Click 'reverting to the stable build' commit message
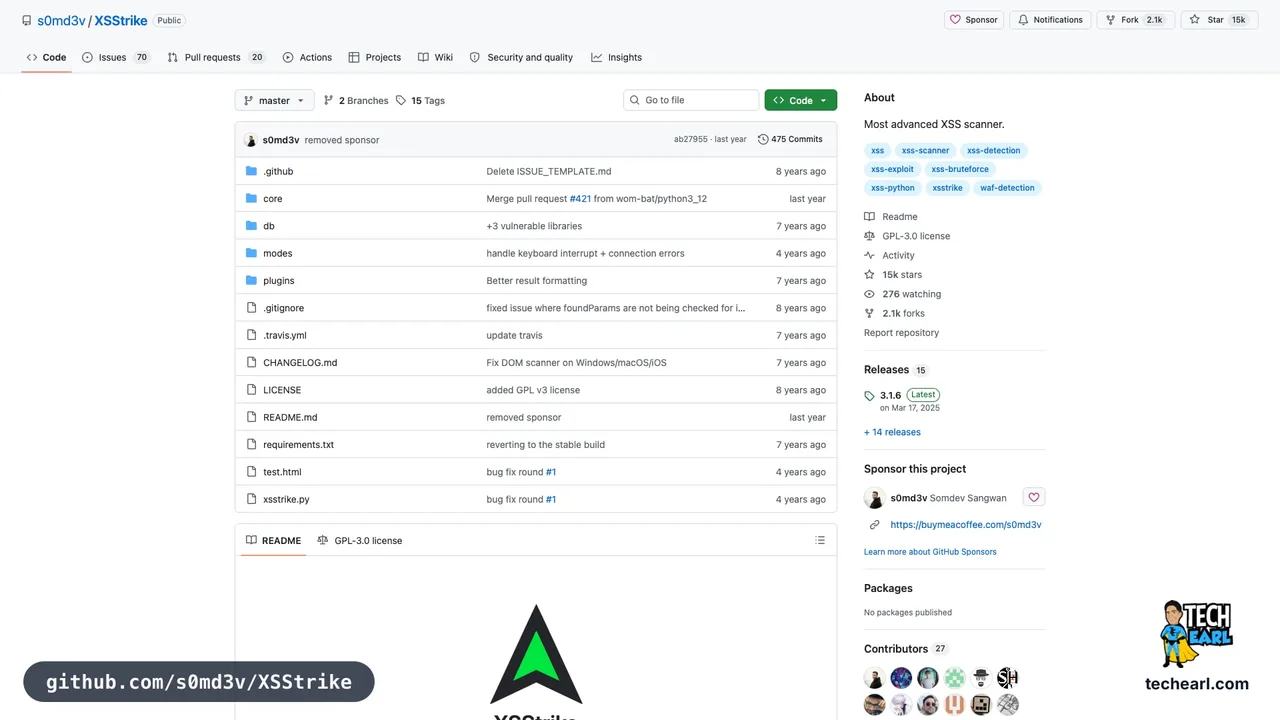Image resolution: width=1280 pixels, height=720 pixels. pos(545,445)
